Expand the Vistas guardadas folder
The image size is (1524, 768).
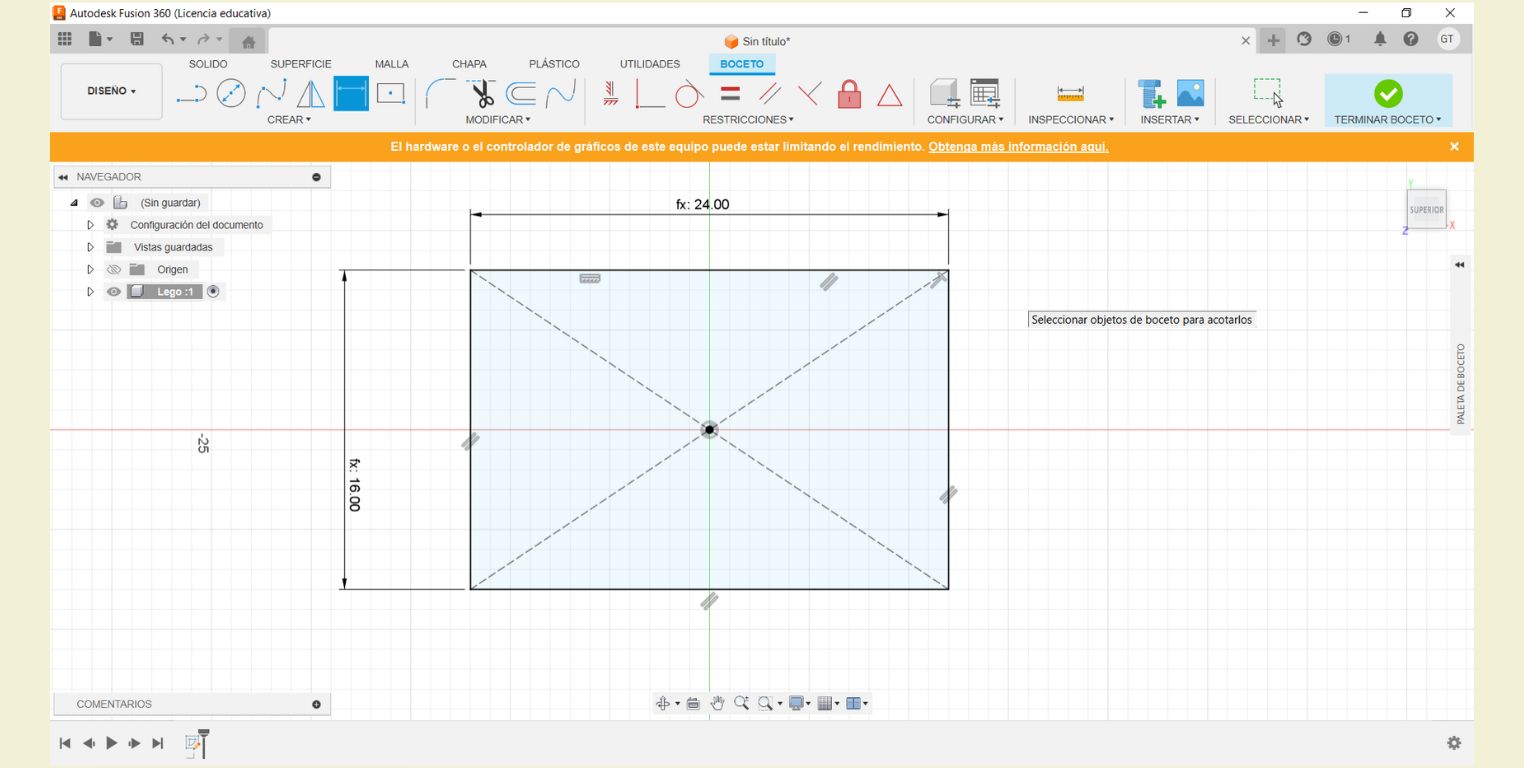90,247
